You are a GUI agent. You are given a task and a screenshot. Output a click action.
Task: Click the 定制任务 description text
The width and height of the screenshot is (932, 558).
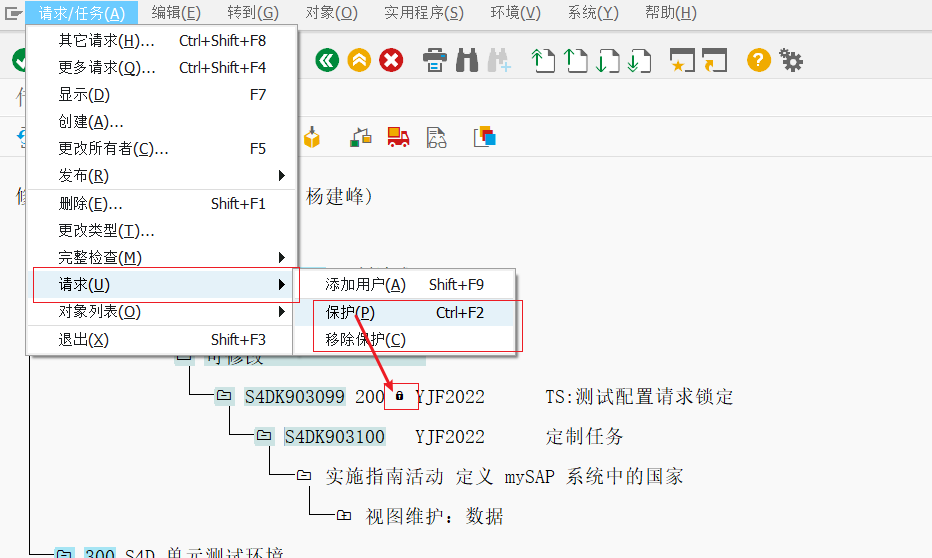pos(584,437)
